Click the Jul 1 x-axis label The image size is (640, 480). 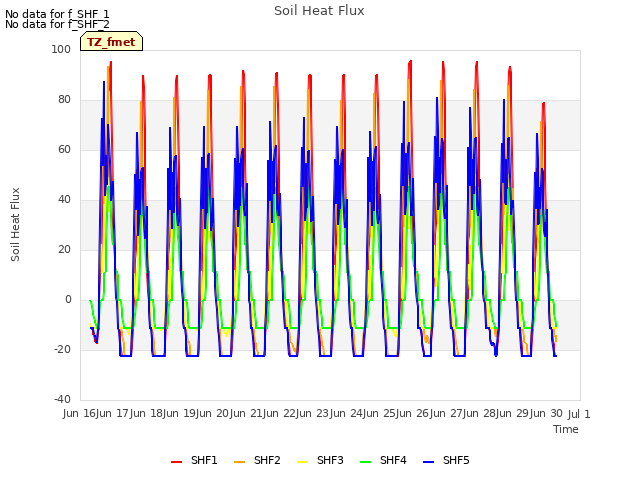[x=579, y=414]
